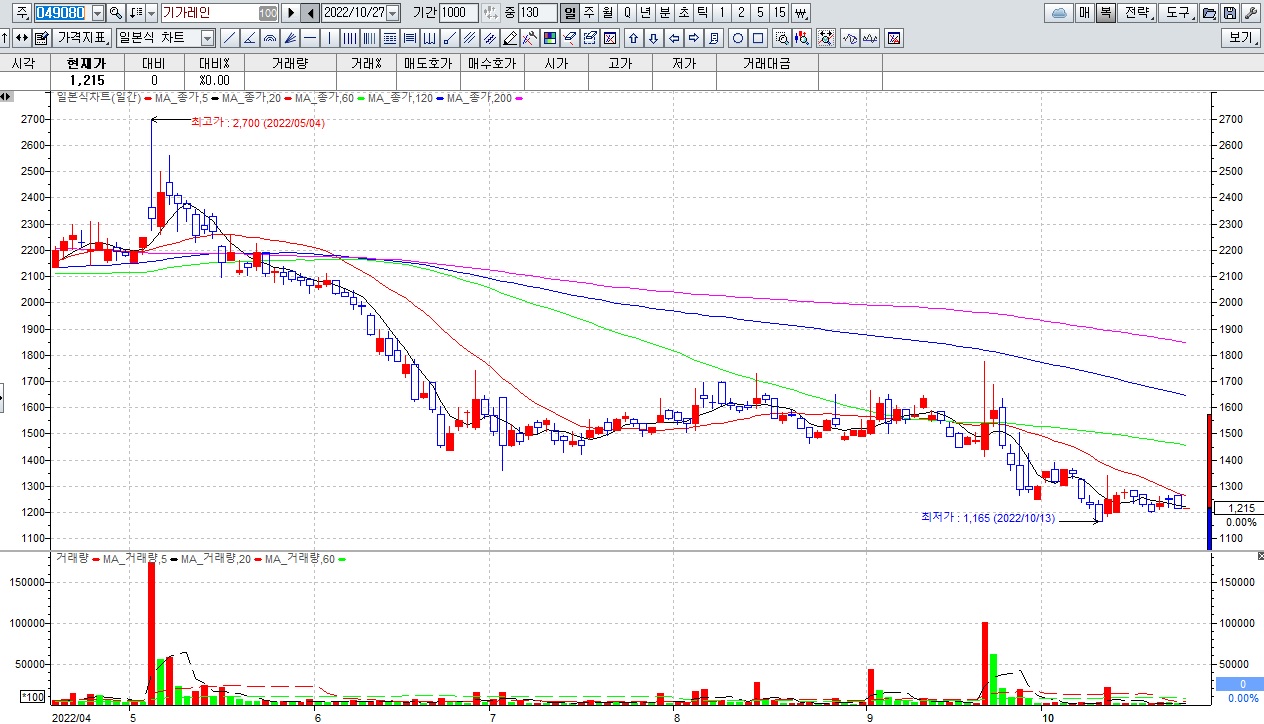Select the angle line drawing tool
Image resolution: width=1264 pixels, height=724 pixels.
point(249,38)
